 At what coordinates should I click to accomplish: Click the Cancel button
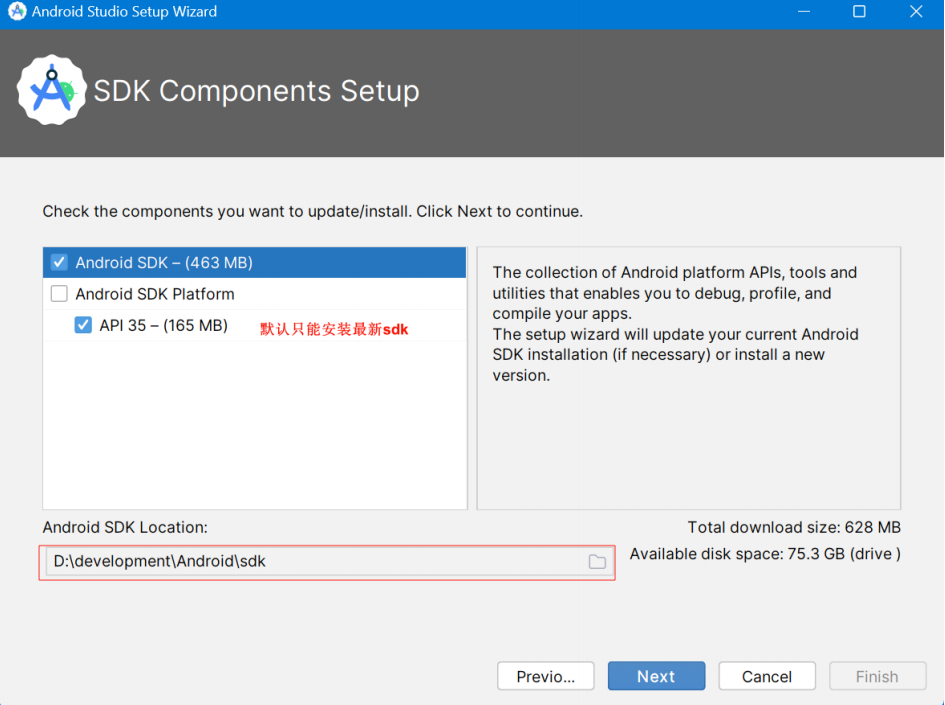pyautogui.click(x=767, y=676)
